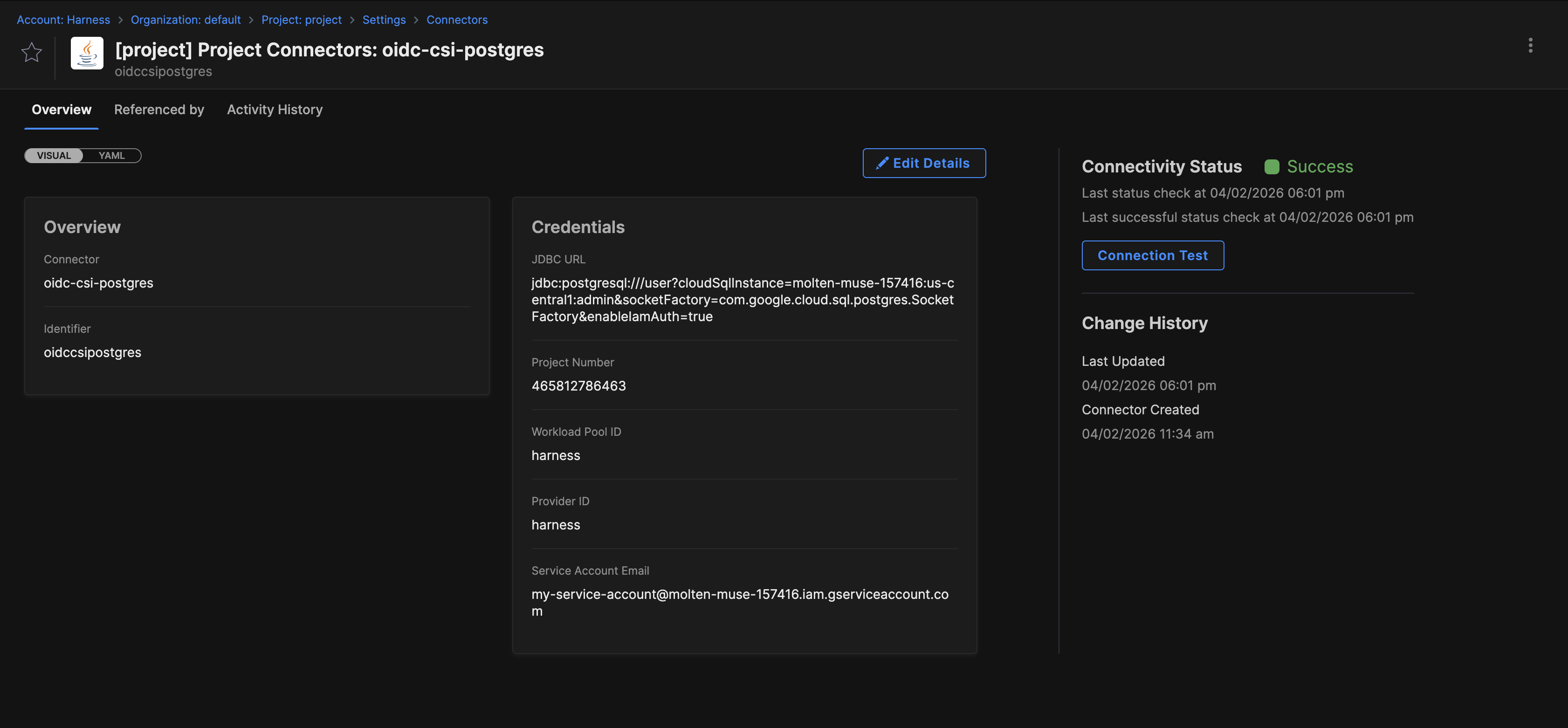This screenshot has width=1568, height=728.
Task: Run the Connection Test
Action: tap(1152, 256)
